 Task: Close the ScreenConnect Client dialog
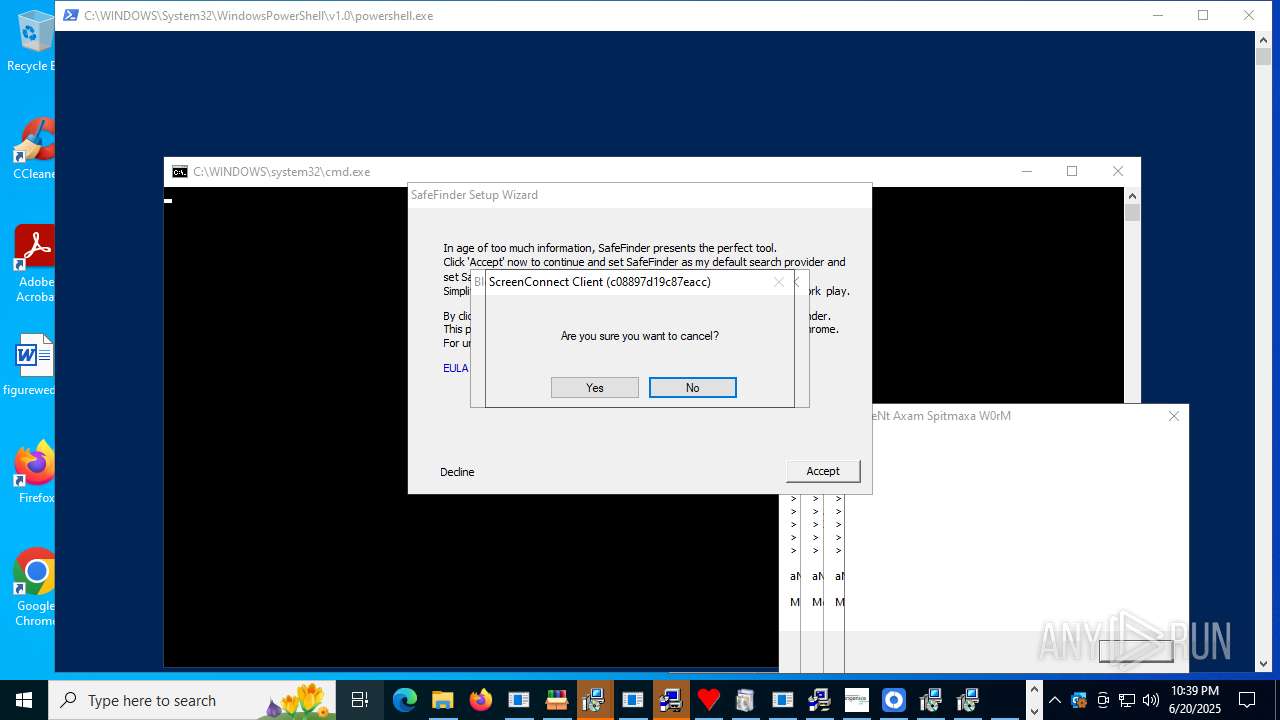(x=779, y=282)
